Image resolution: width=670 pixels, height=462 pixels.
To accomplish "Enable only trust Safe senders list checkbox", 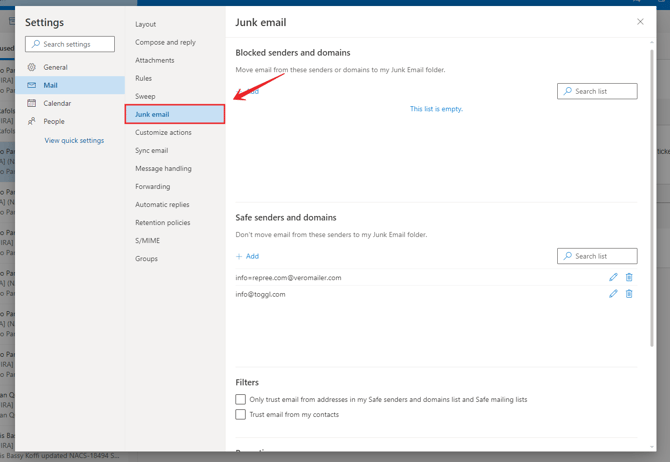I will coord(241,399).
